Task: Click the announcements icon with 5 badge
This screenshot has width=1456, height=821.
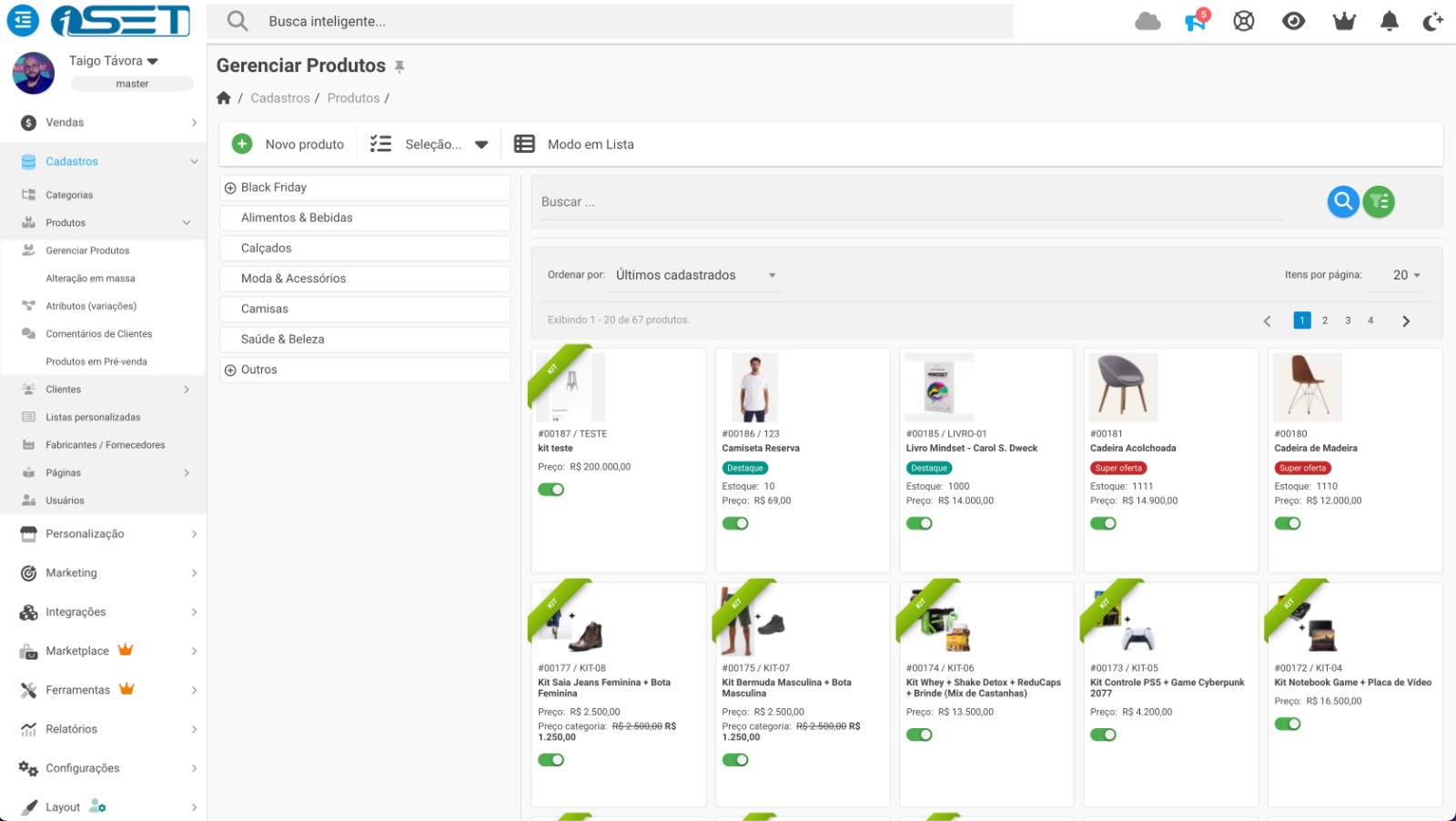Action: click(x=1194, y=20)
